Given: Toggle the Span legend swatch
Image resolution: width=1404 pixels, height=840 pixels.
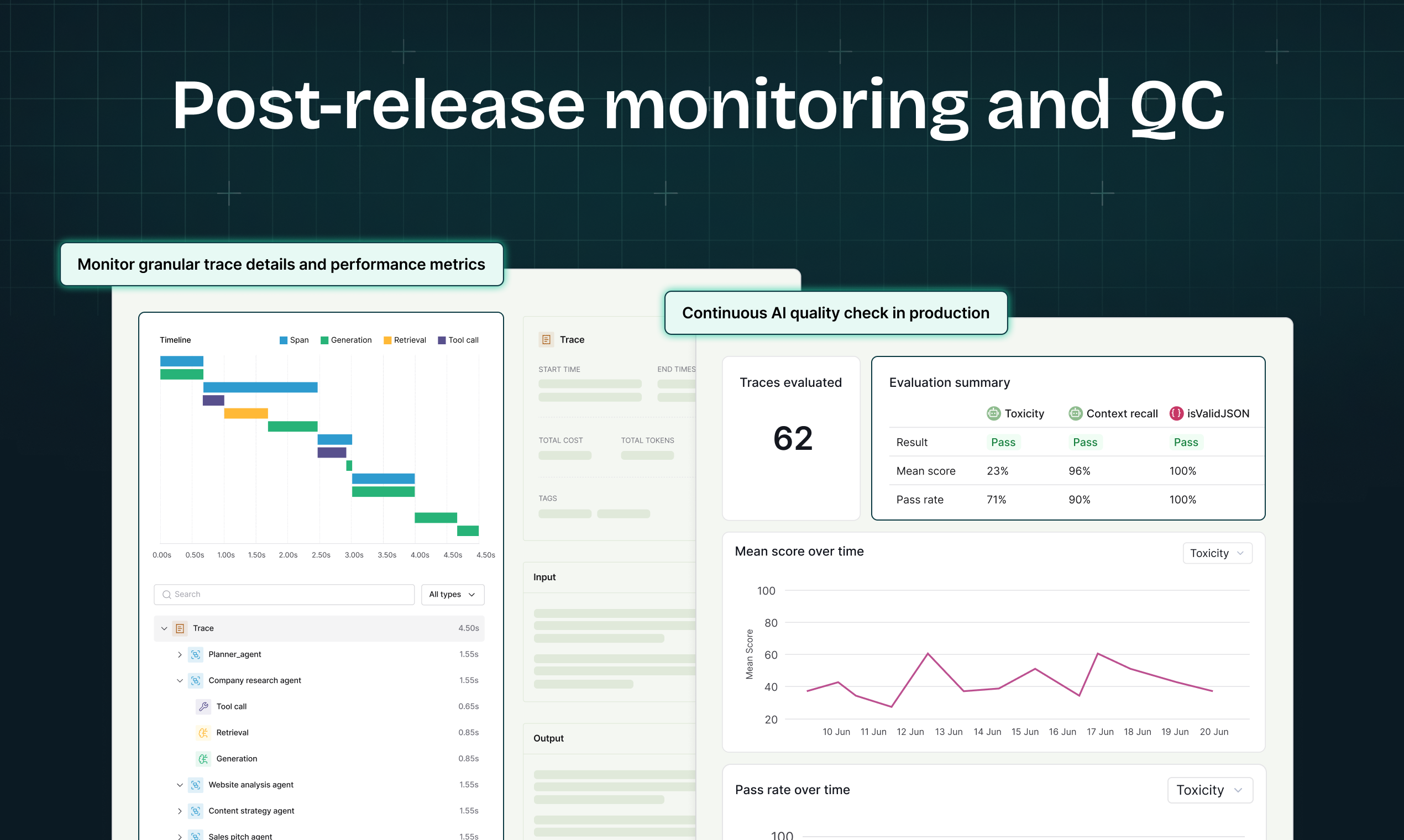Looking at the screenshot, I should click(x=283, y=340).
